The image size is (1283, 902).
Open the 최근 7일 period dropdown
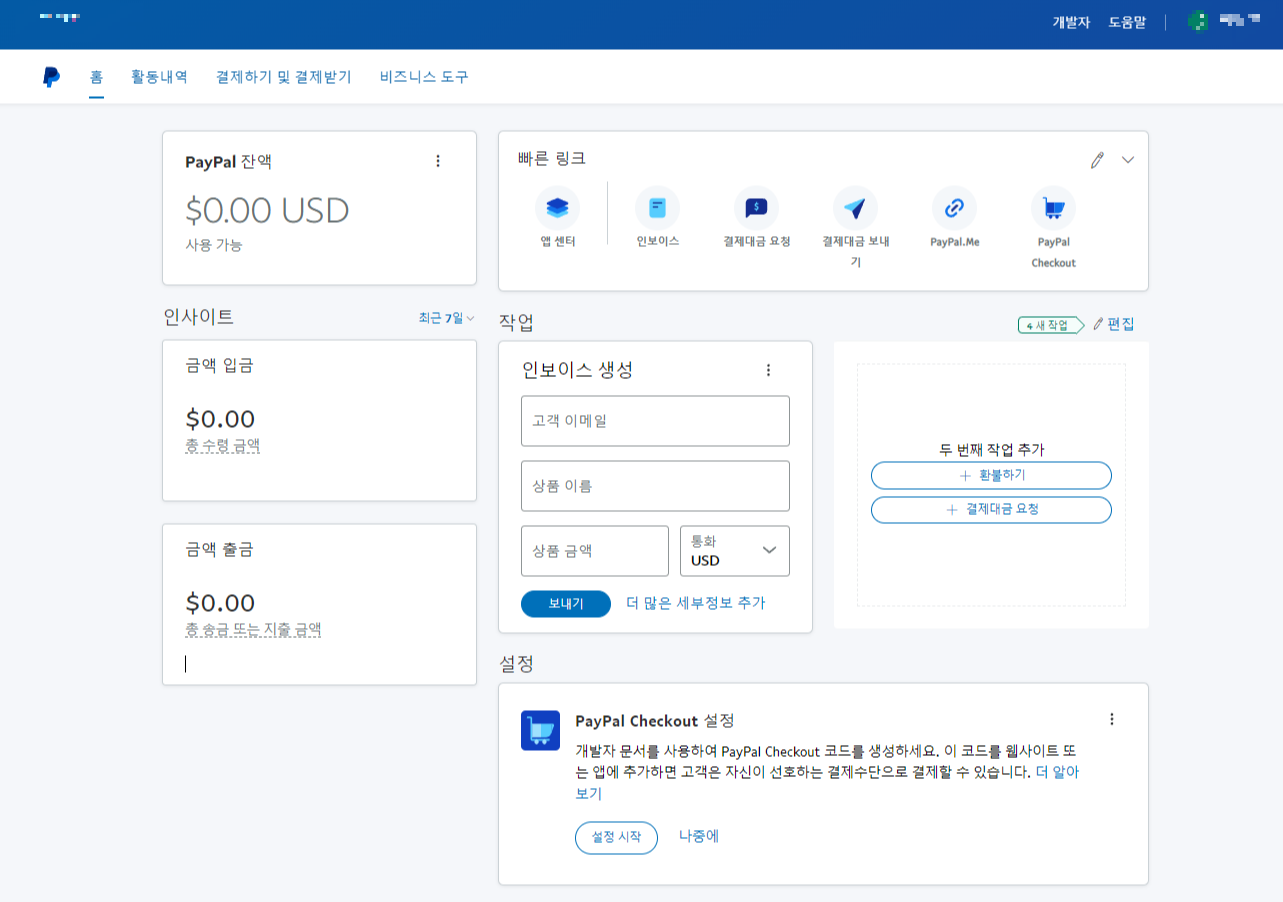446,318
